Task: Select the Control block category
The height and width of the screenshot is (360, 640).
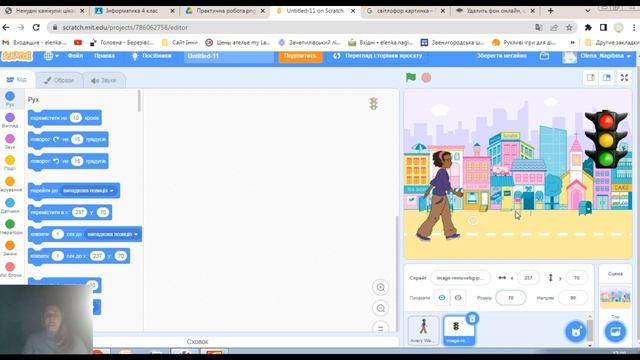Action: (10, 184)
